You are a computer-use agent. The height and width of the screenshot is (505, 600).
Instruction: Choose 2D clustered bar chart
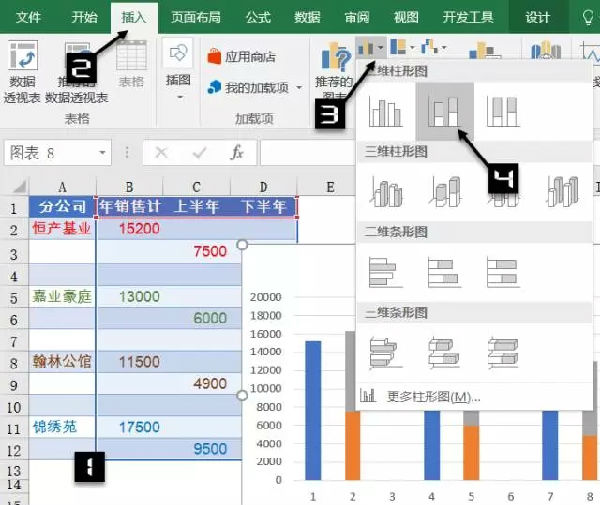(x=385, y=272)
